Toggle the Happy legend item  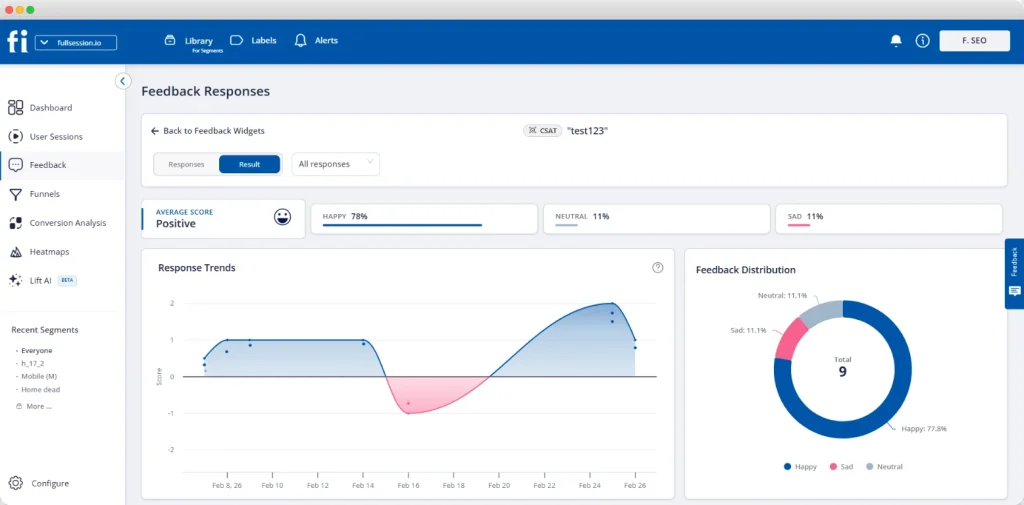[x=800, y=466]
